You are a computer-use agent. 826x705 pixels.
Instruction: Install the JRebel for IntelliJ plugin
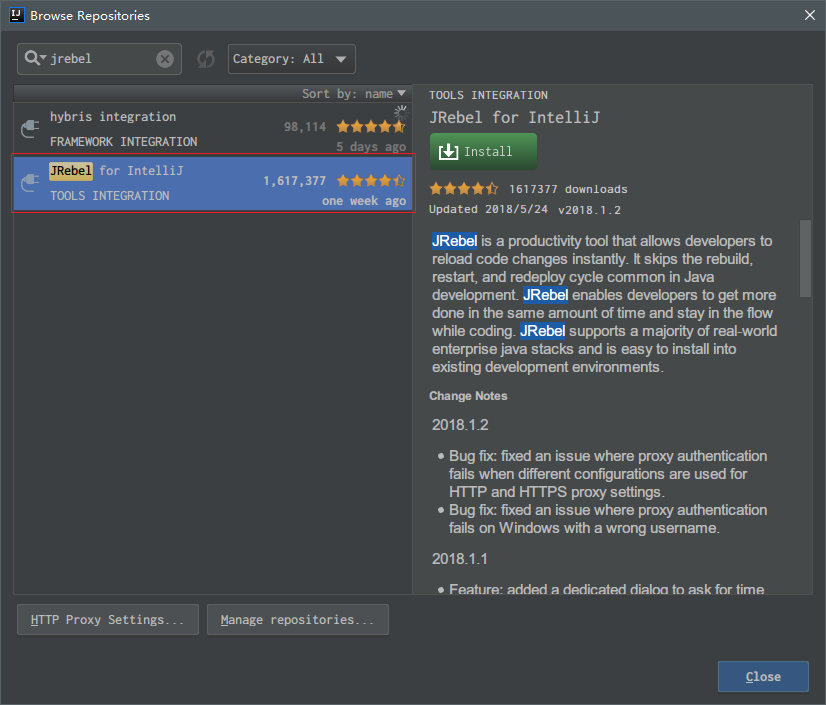click(483, 151)
